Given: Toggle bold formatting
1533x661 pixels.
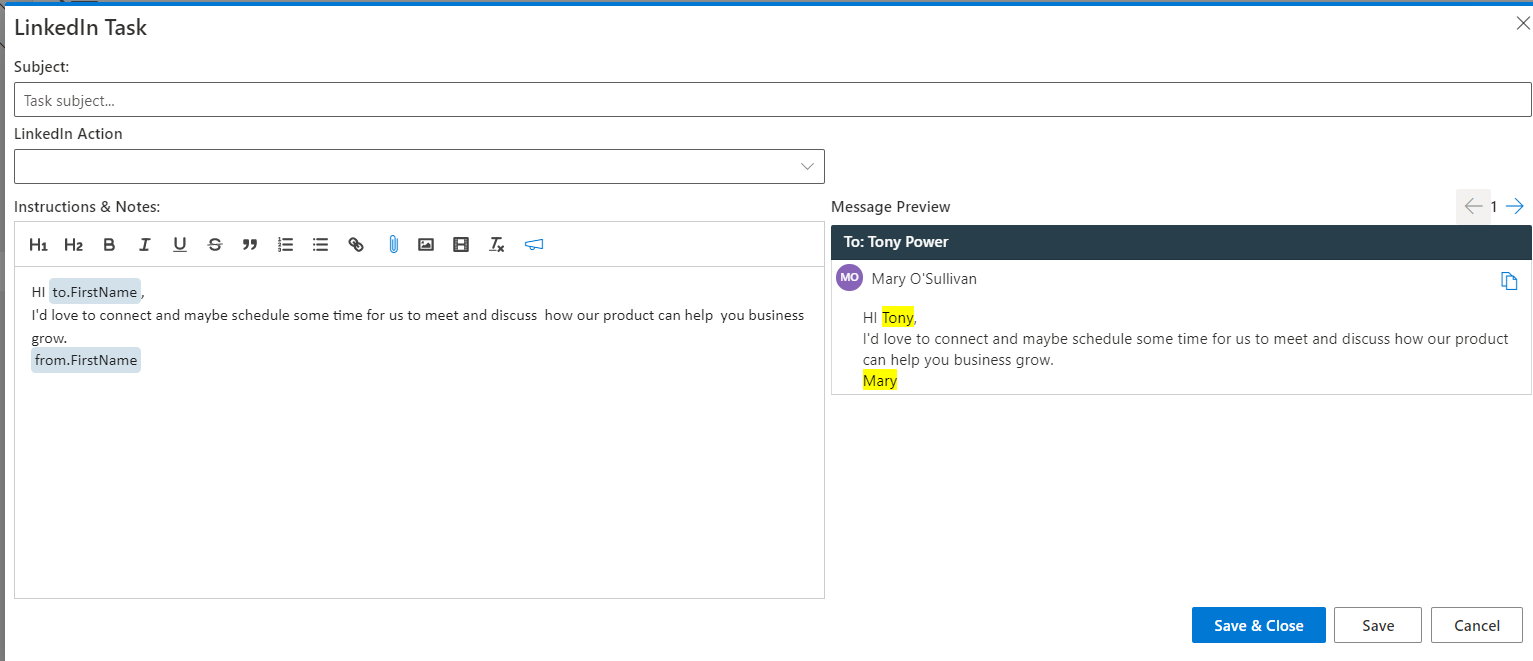Looking at the screenshot, I should click(110, 245).
